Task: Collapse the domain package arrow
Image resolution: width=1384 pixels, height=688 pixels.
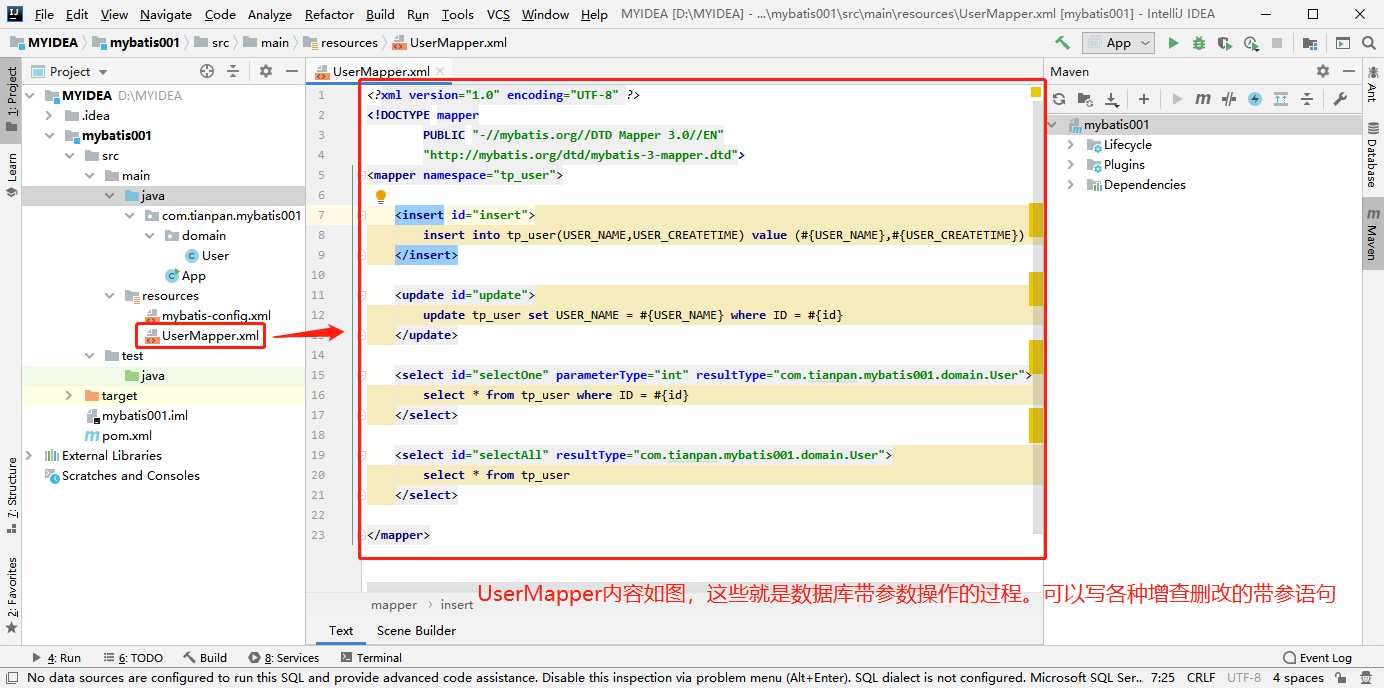Action: click(149, 236)
